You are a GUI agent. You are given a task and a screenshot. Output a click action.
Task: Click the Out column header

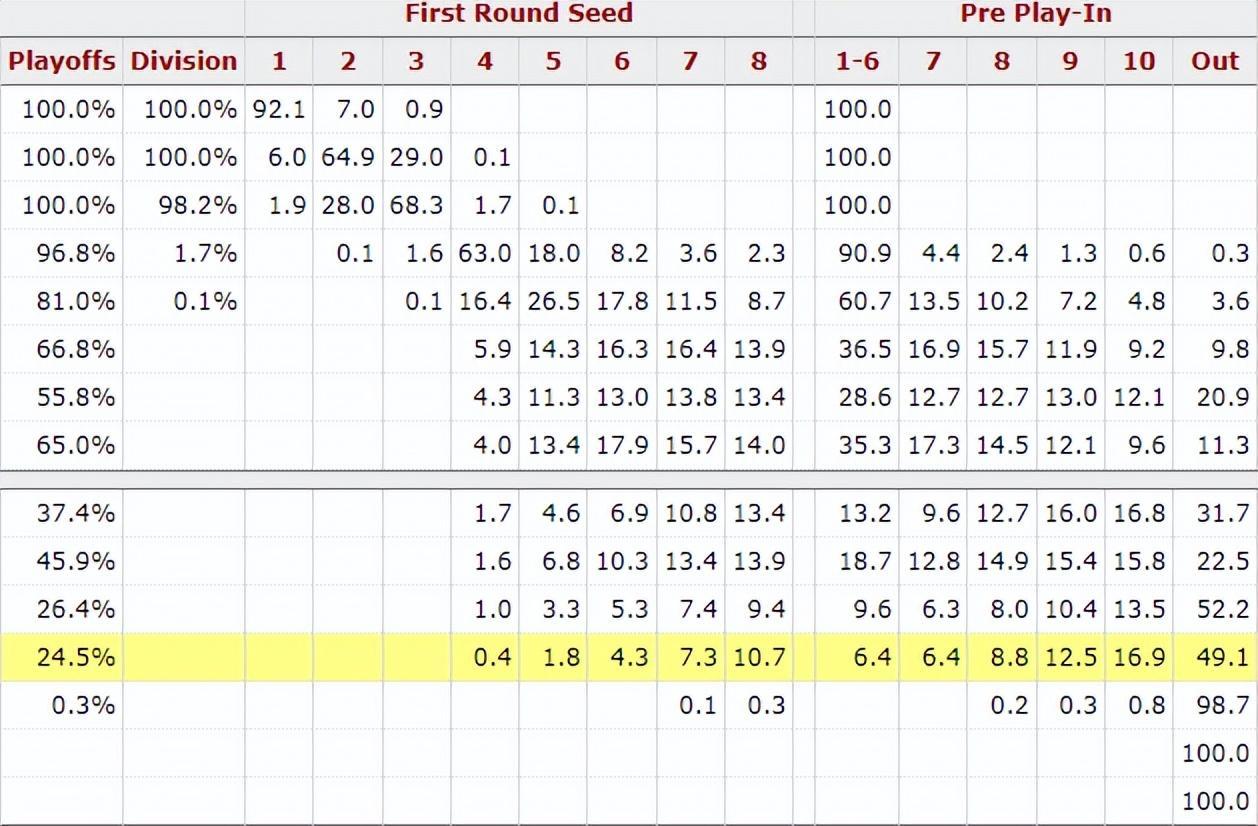(x=1214, y=61)
